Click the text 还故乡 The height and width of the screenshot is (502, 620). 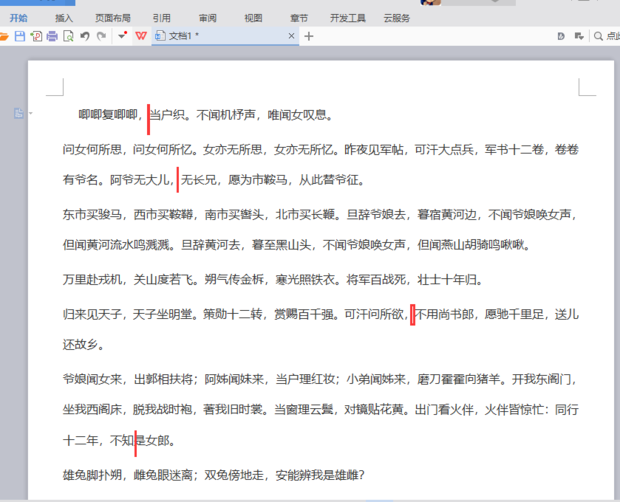pyautogui.click(x=80, y=345)
